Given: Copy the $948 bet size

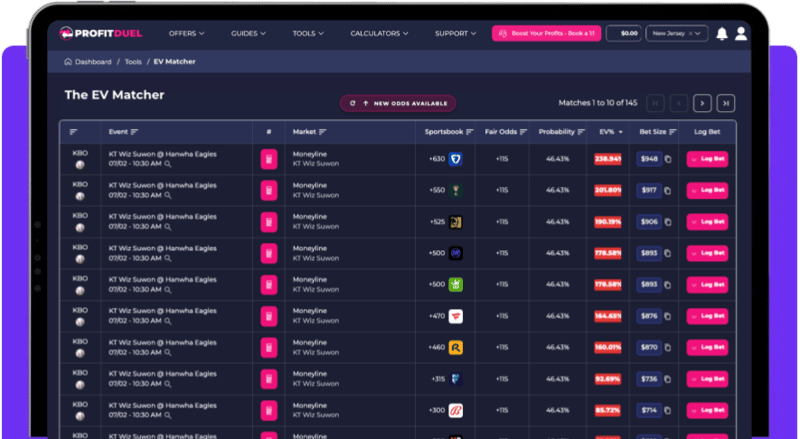Looking at the screenshot, I should coord(668,159).
